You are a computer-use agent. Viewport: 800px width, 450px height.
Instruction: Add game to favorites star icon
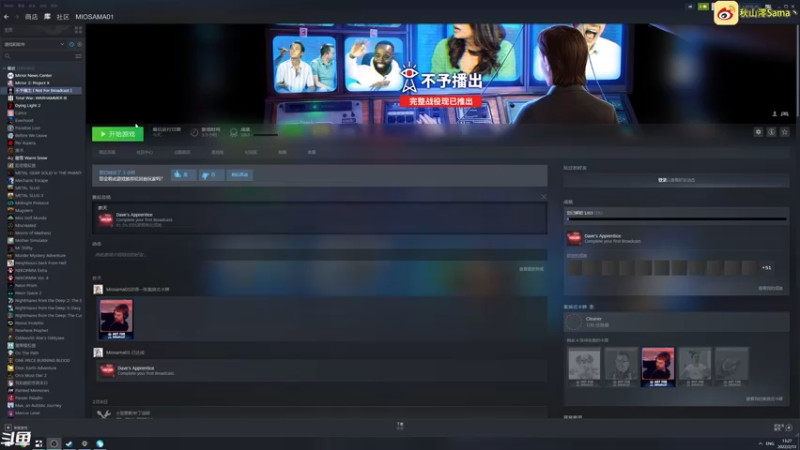click(785, 132)
